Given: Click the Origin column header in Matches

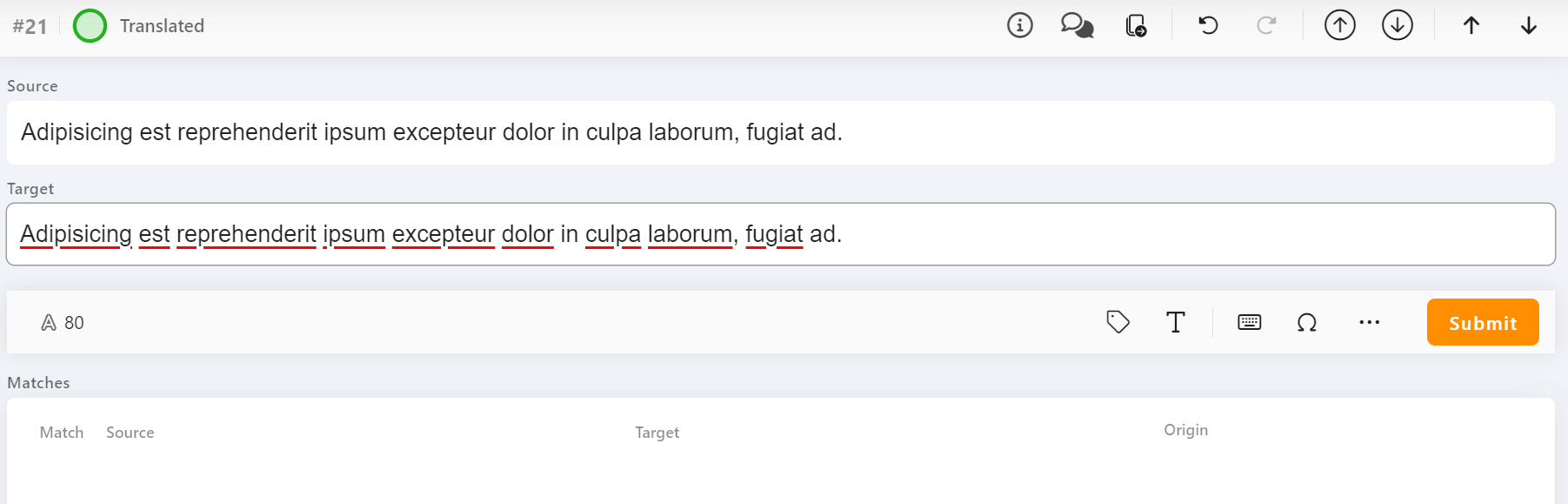Looking at the screenshot, I should click(1185, 430).
